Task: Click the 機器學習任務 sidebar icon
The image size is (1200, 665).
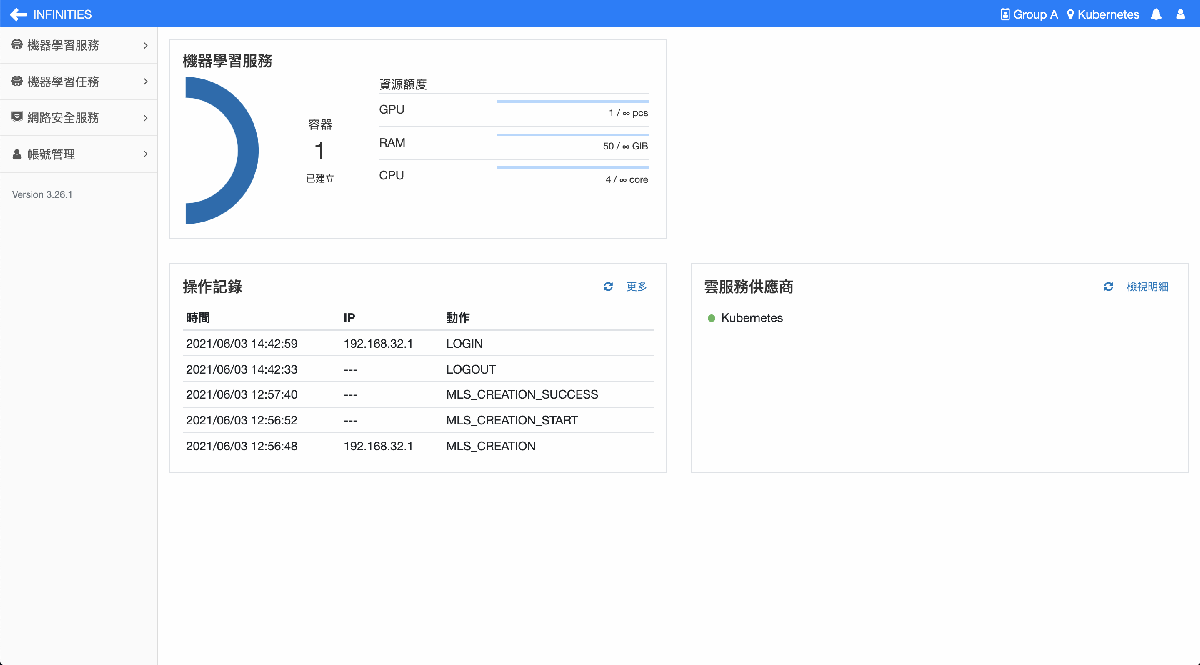Action: tap(17, 82)
